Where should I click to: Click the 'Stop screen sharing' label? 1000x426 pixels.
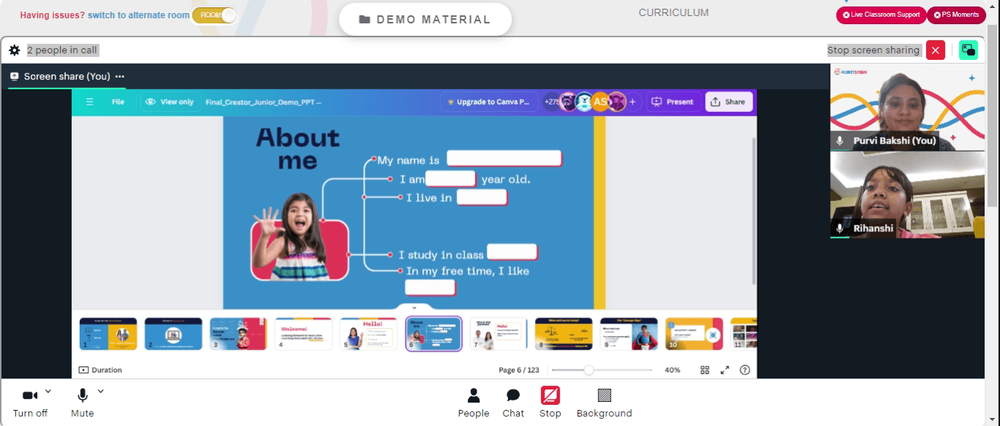coord(874,50)
